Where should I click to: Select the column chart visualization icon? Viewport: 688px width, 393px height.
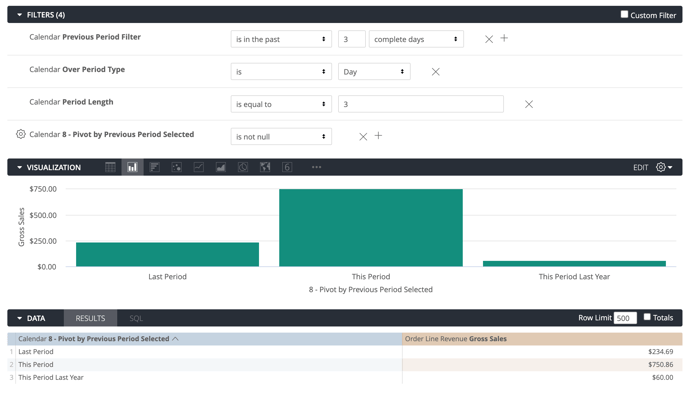coord(132,167)
